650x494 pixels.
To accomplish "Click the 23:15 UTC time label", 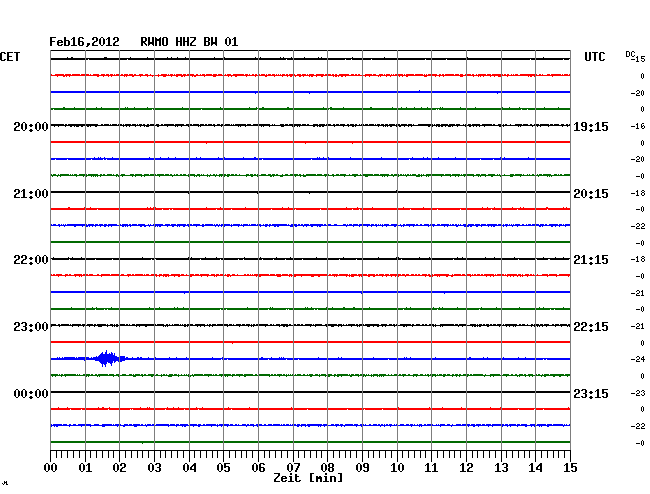I will (x=591, y=393).
